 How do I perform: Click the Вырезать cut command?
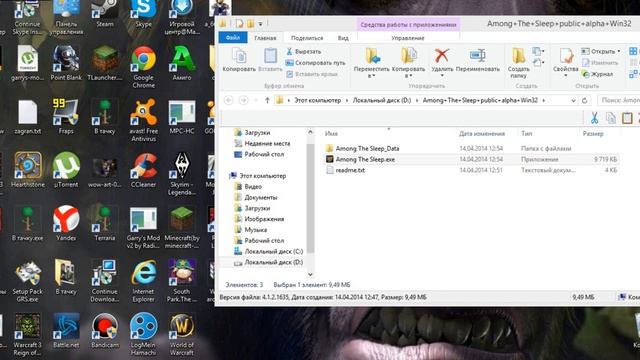click(304, 51)
